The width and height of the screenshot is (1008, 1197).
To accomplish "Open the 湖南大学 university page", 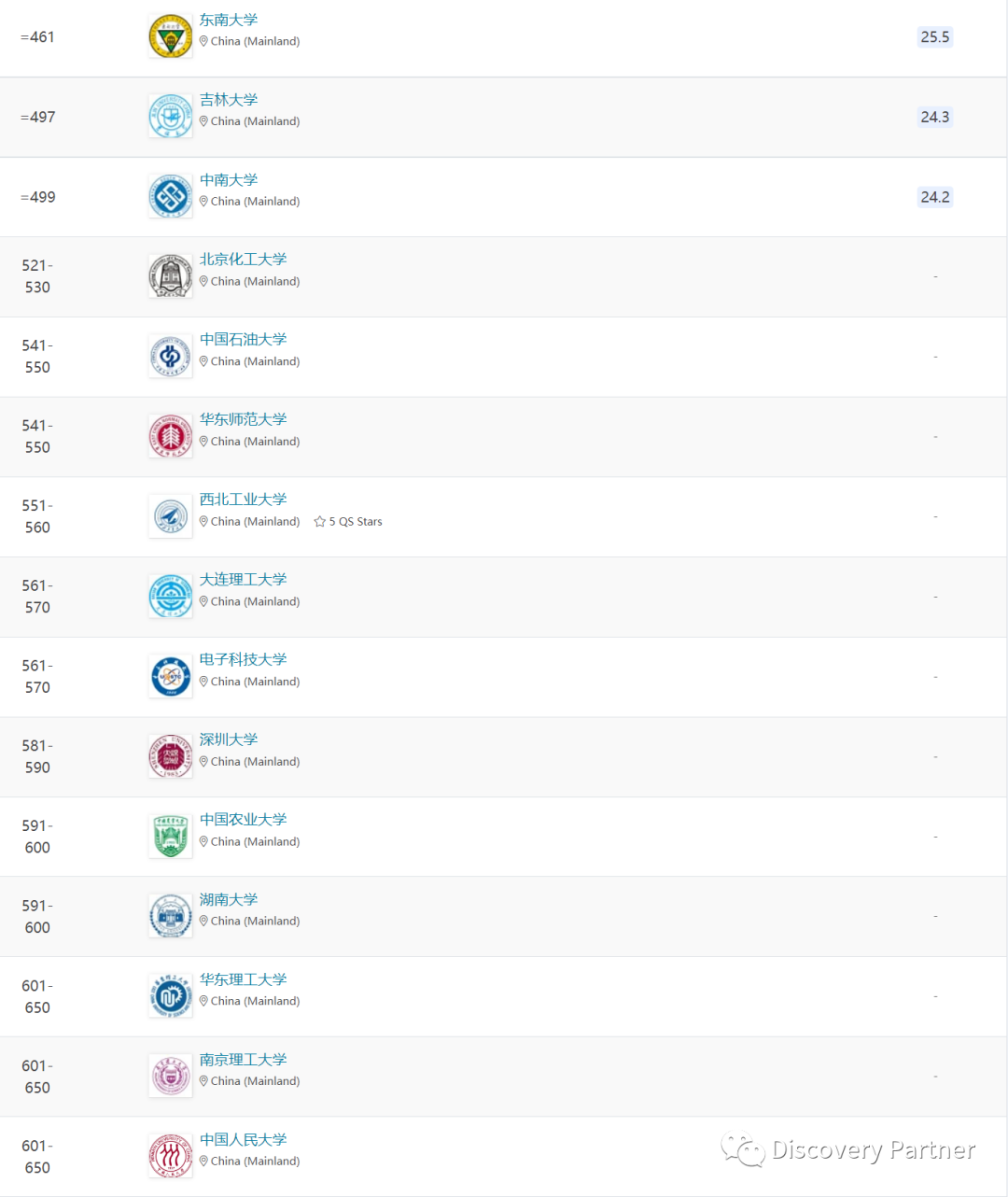I will 229,900.
